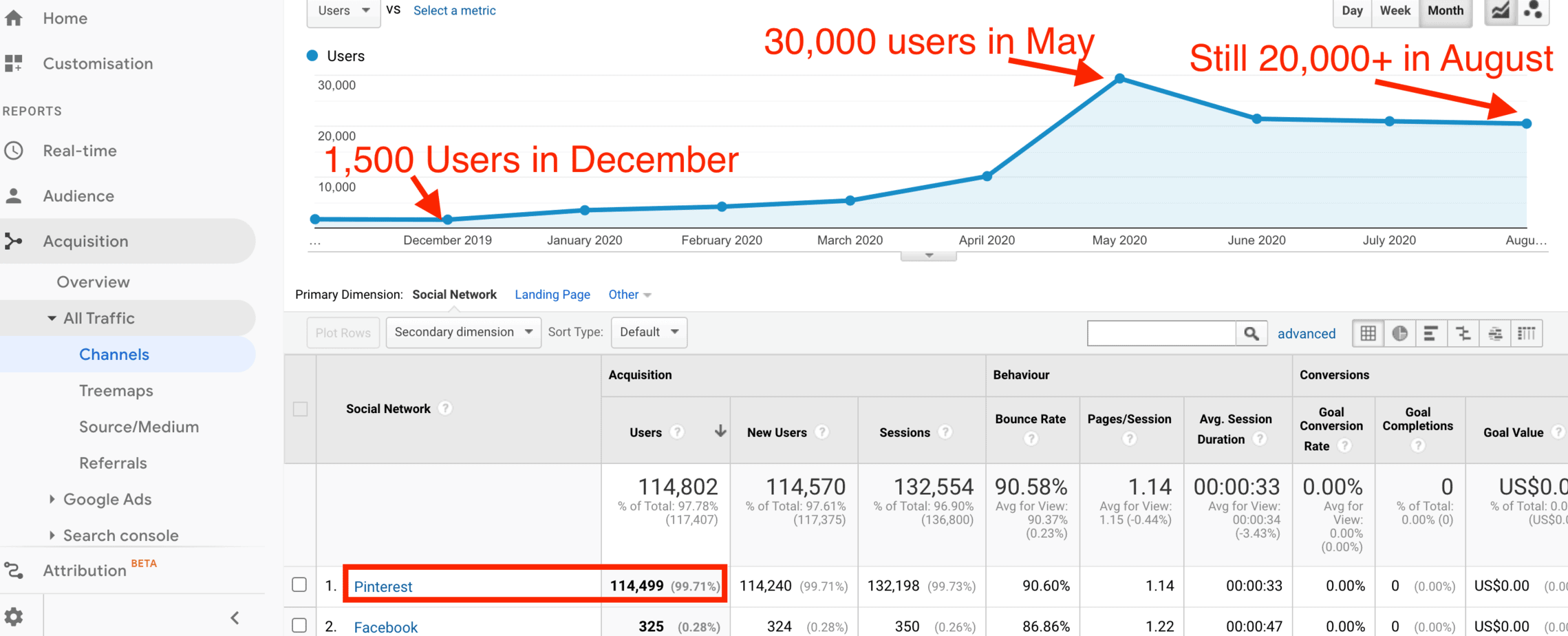The width and height of the screenshot is (1568, 636).
Task: Click the Real-time clock icon
Action: [14, 151]
